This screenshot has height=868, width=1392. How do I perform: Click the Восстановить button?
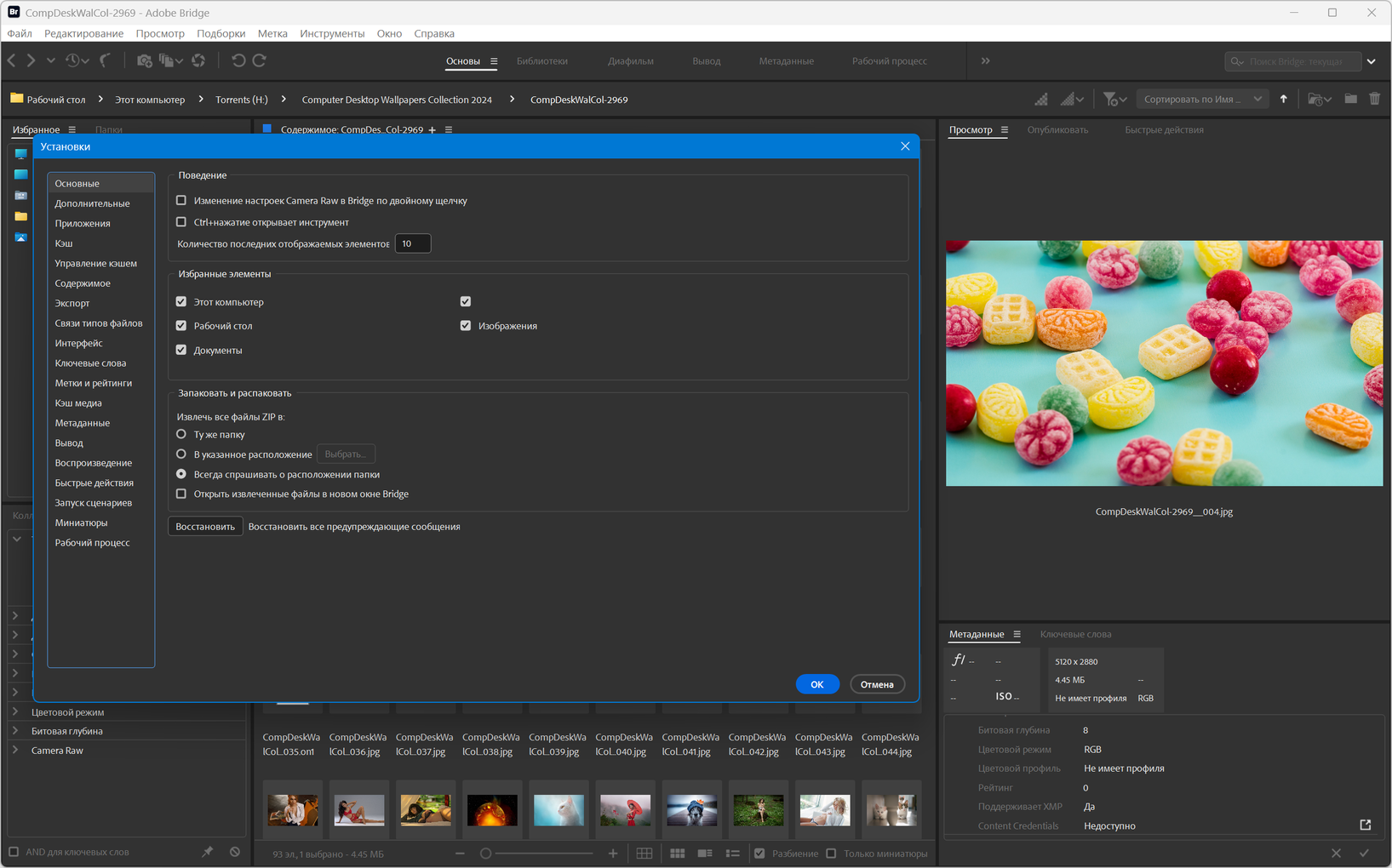(x=205, y=527)
